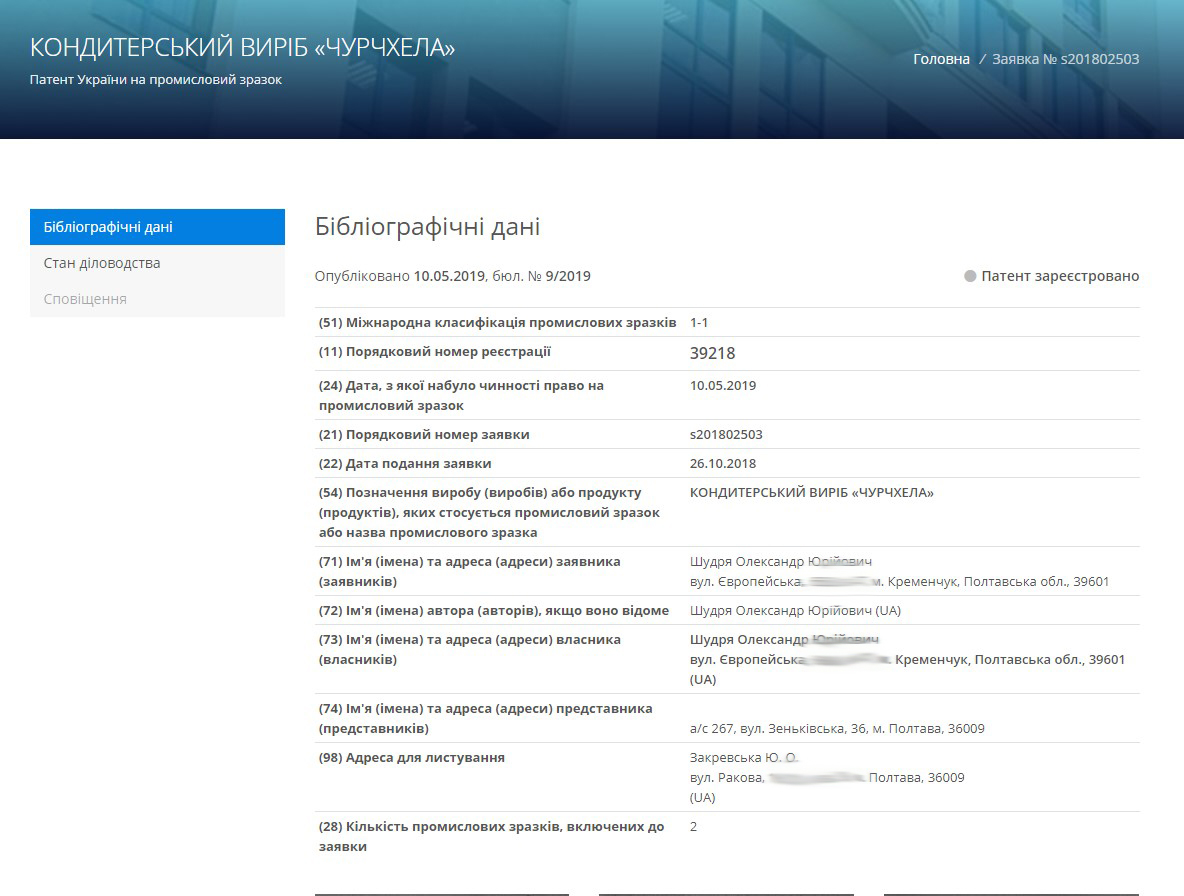Click product name value in row (54)

coord(811,493)
